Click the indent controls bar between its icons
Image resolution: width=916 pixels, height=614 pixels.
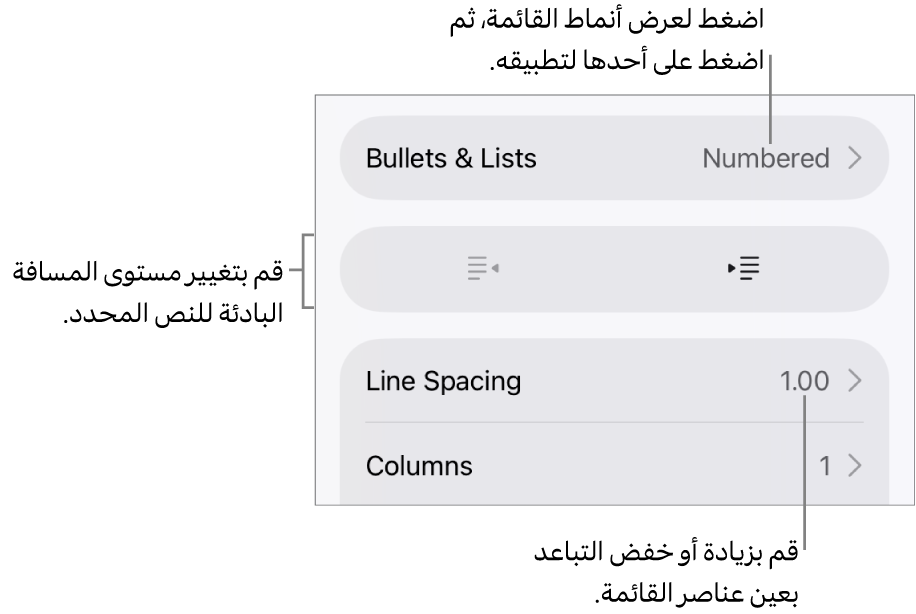tap(614, 269)
